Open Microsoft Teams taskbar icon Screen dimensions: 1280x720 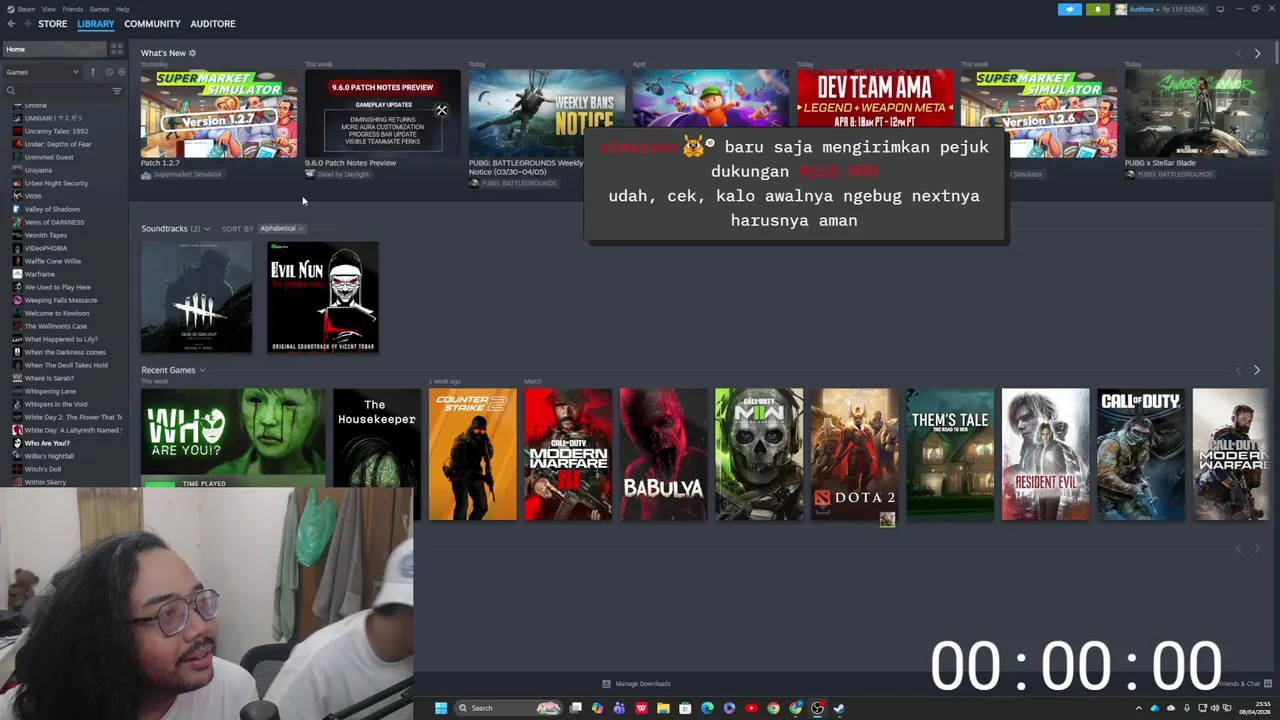[x=619, y=708]
